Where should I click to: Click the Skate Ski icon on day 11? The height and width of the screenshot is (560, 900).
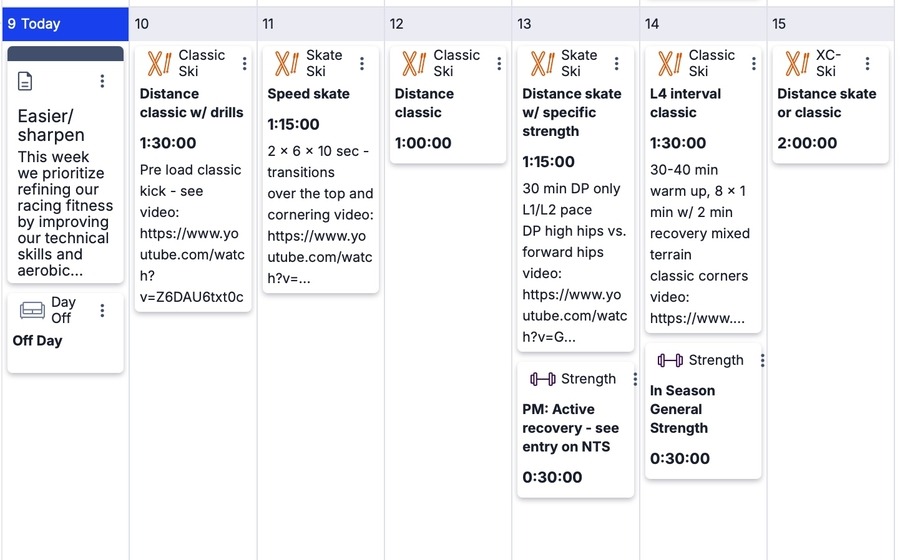click(286, 64)
